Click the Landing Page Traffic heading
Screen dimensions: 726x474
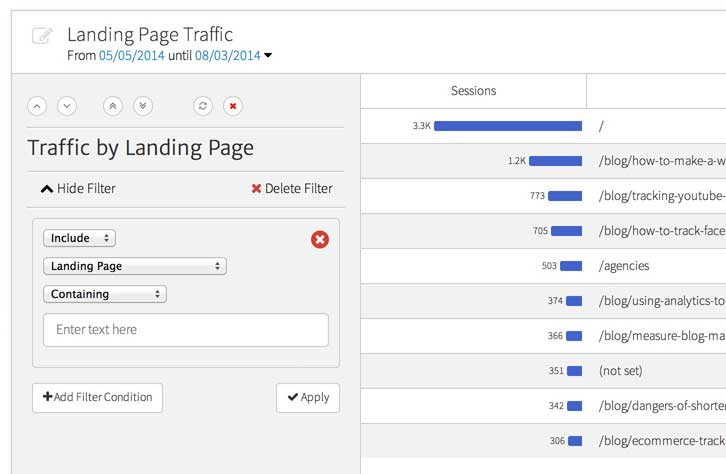tap(150, 35)
